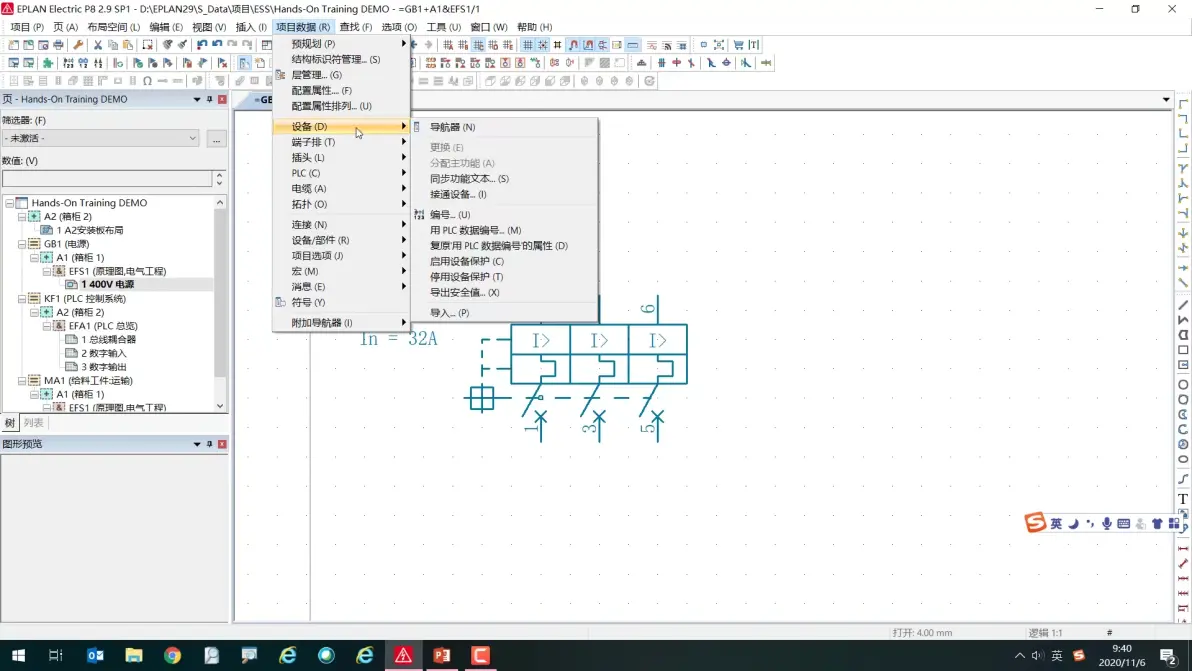1192x671 pixels.
Task: Click the shopping cart parts icon
Action: coord(738,45)
